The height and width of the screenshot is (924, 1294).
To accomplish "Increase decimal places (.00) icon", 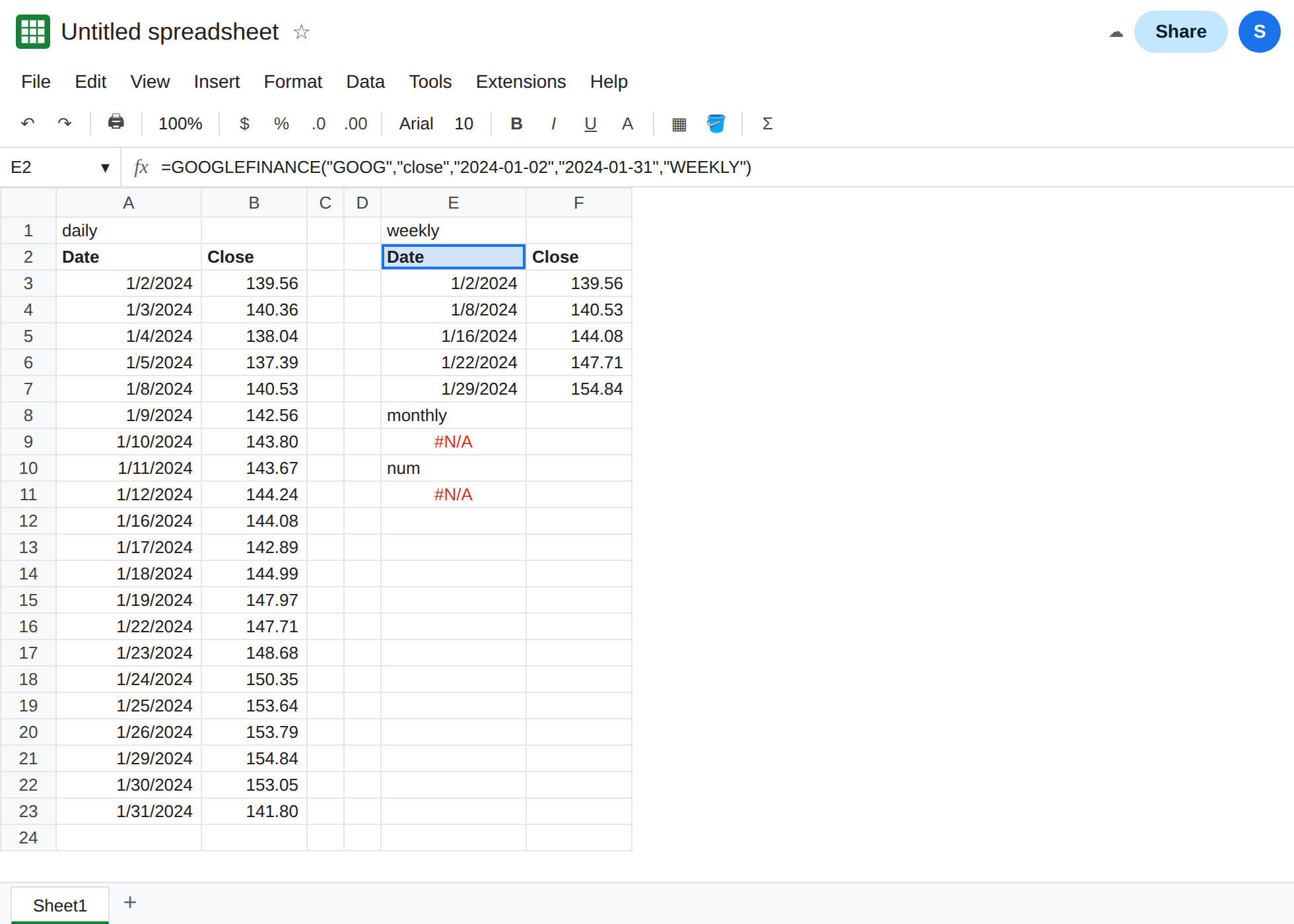I will (x=356, y=123).
